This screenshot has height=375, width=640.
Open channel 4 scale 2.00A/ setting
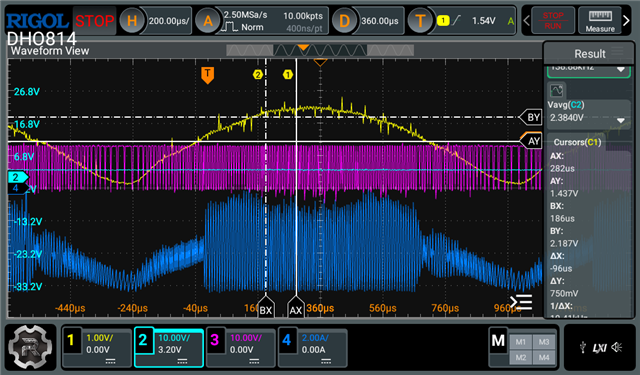tap(315, 338)
